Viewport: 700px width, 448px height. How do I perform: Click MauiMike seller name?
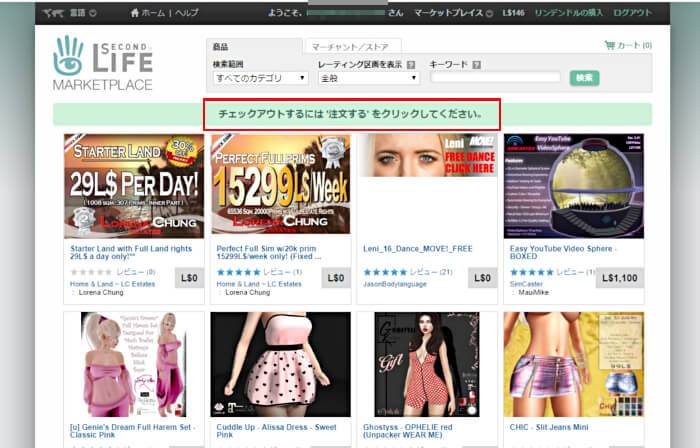click(533, 292)
